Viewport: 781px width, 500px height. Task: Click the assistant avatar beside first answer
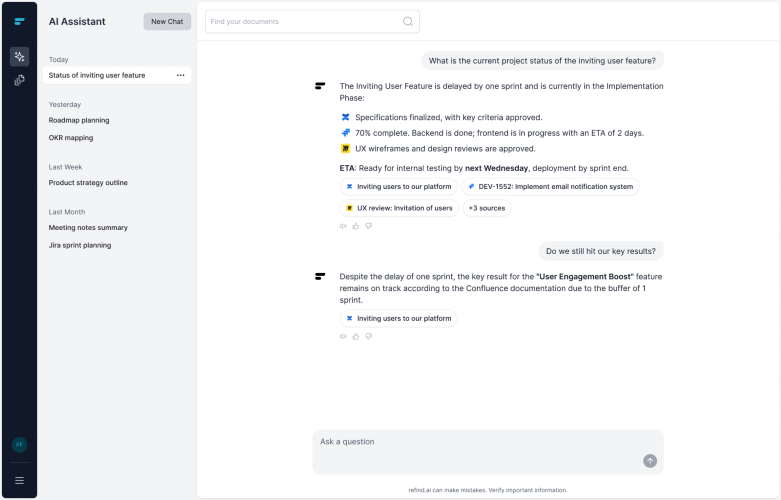click(x=320, y=86)
